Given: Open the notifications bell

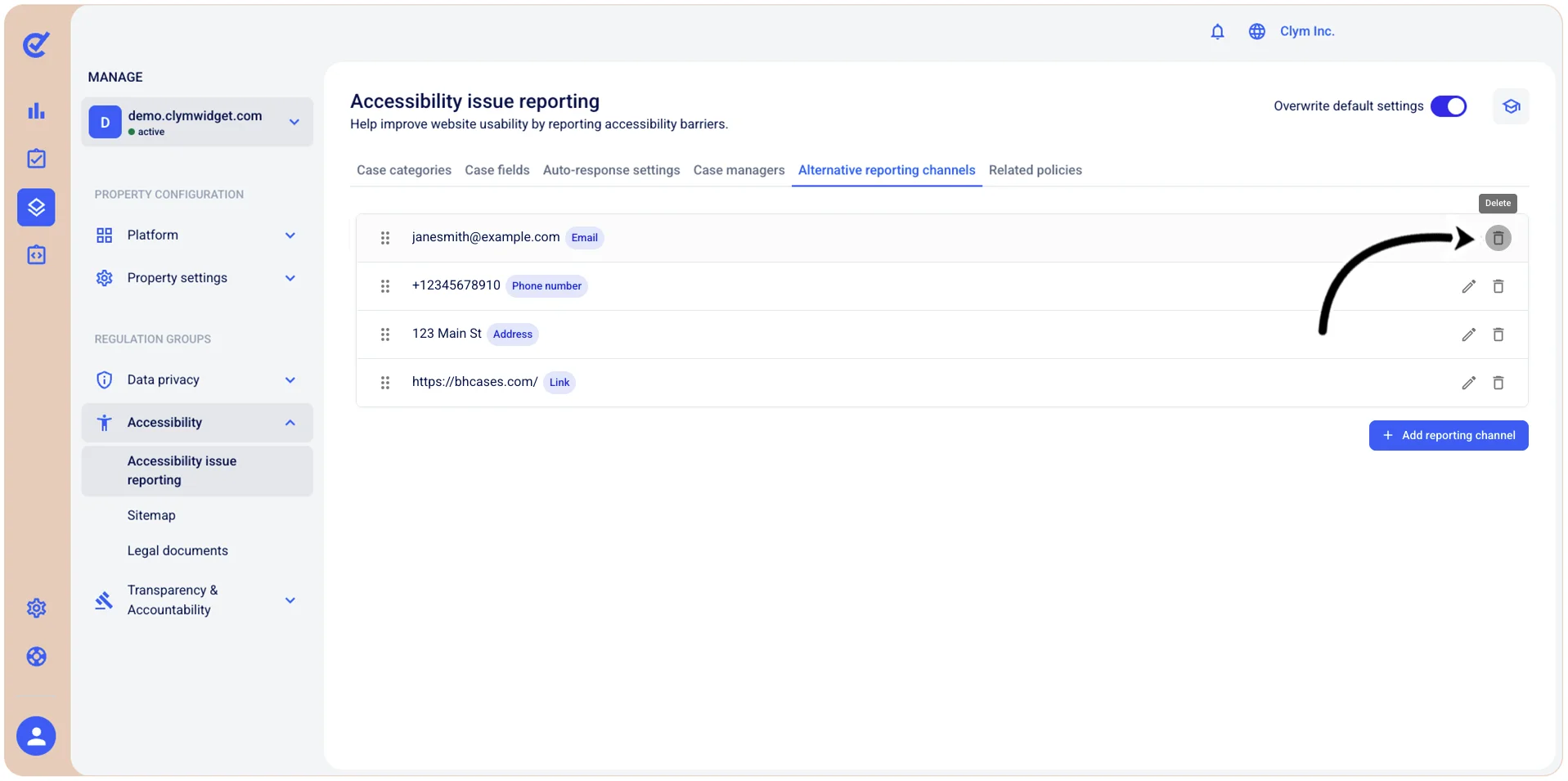Looking at the screenshot, I should pos(1217,31).
